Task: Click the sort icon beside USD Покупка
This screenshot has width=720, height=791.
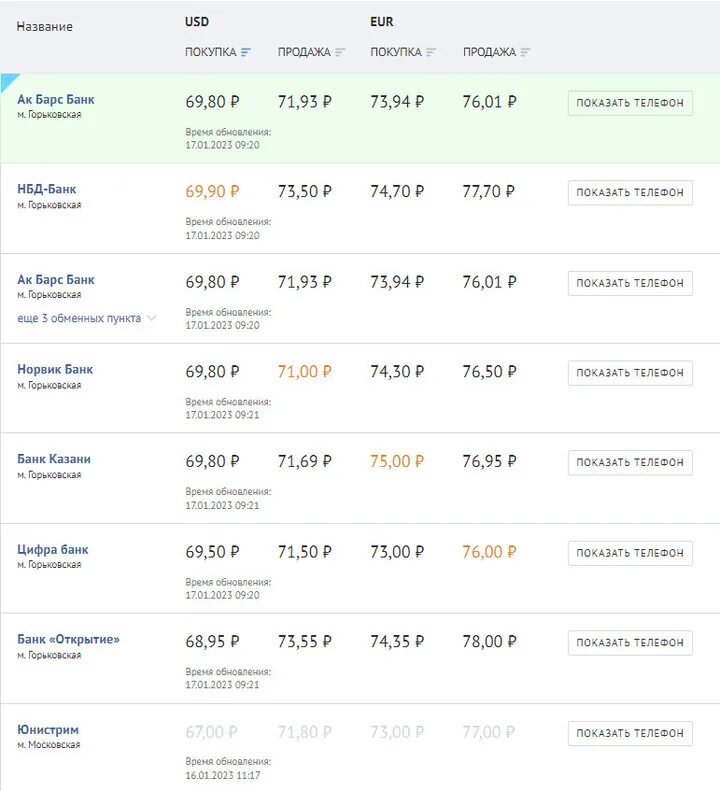Action: point(246,52)
